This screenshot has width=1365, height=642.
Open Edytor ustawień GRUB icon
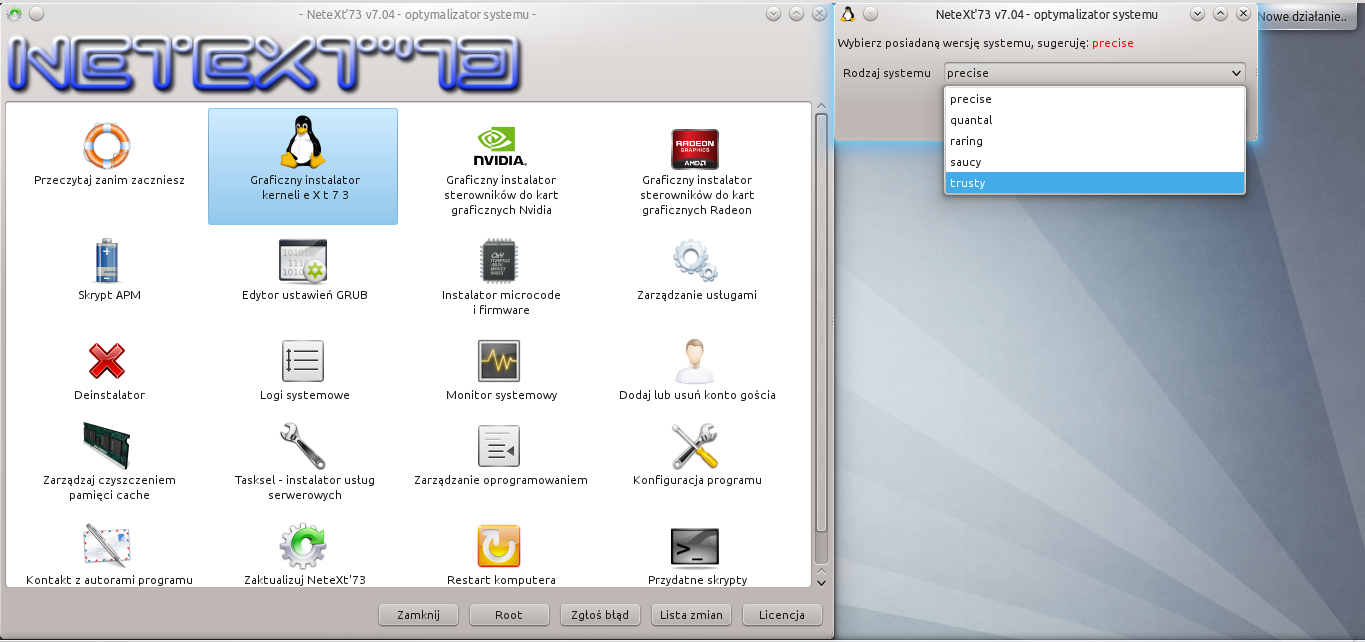click(303, 261)
